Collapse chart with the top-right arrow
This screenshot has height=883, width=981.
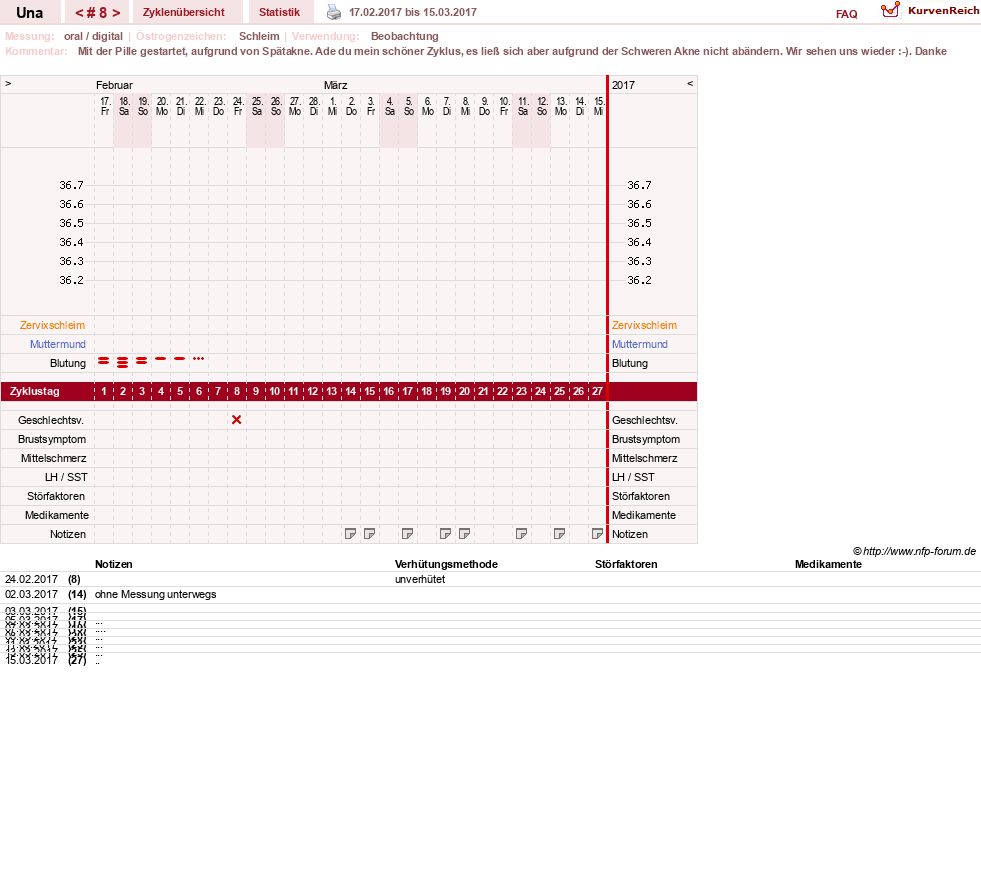click(690, 83)
